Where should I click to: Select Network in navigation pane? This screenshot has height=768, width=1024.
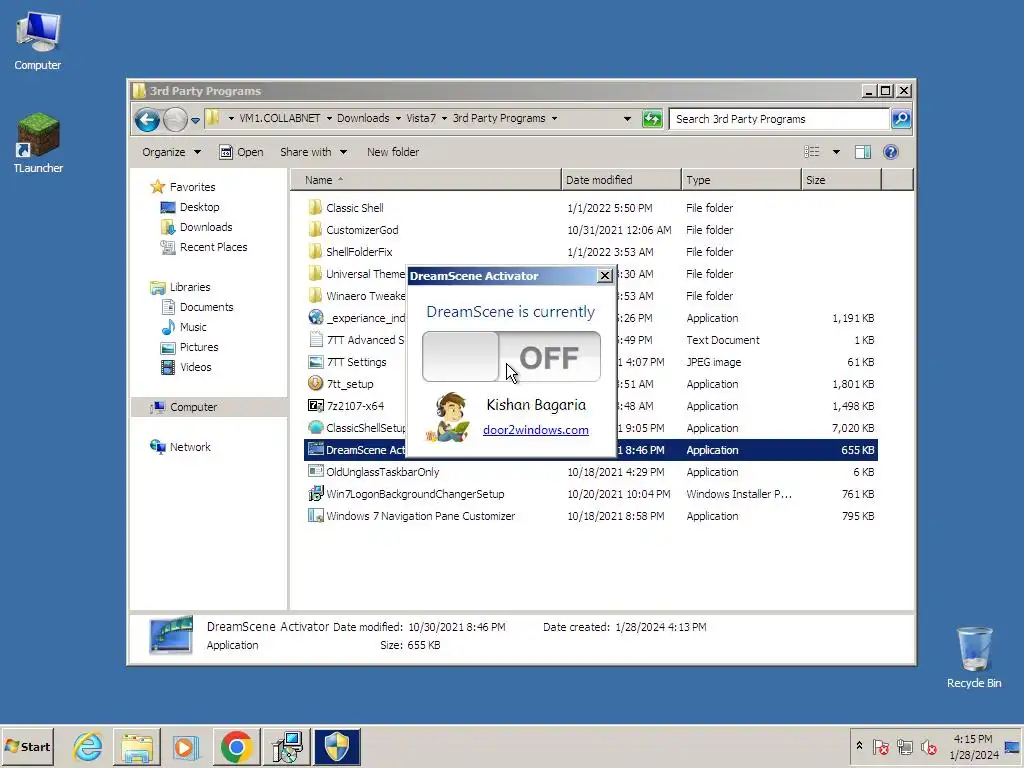coord(189,447)
